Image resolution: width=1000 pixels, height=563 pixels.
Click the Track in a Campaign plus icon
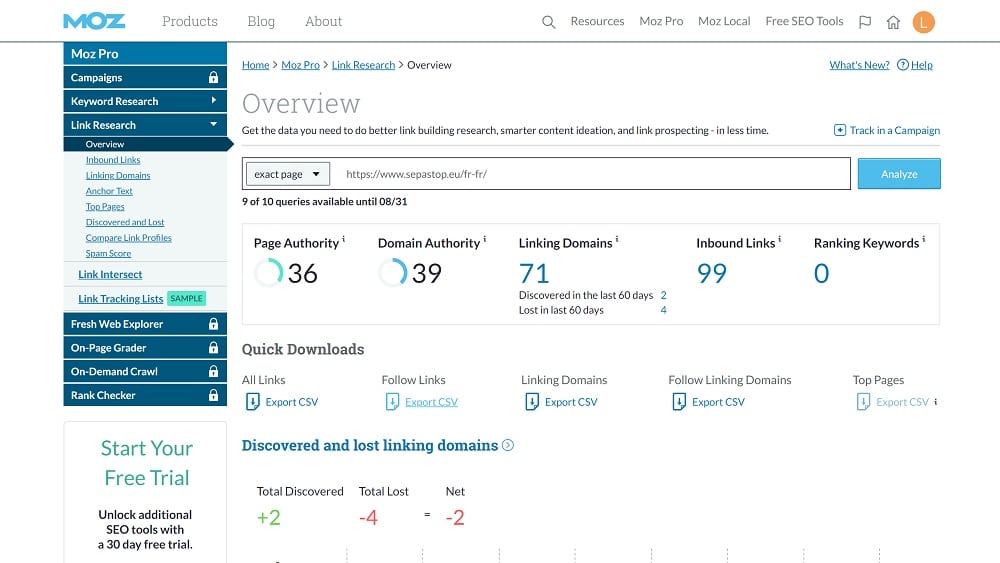click(840, 130)
